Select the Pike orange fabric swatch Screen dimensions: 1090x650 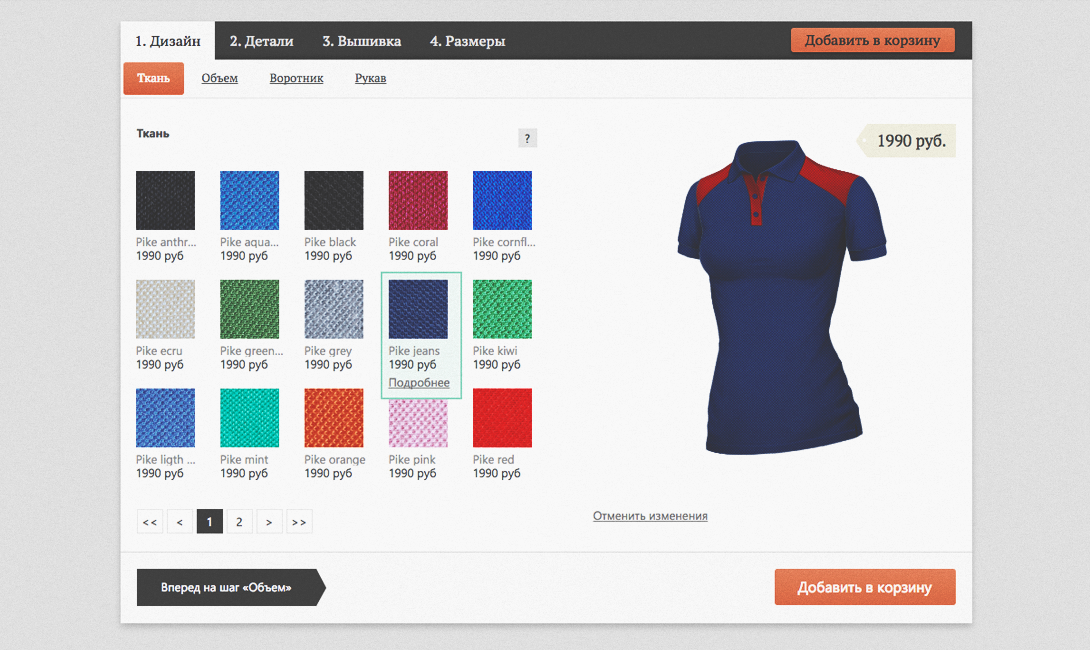click(334, 418)
